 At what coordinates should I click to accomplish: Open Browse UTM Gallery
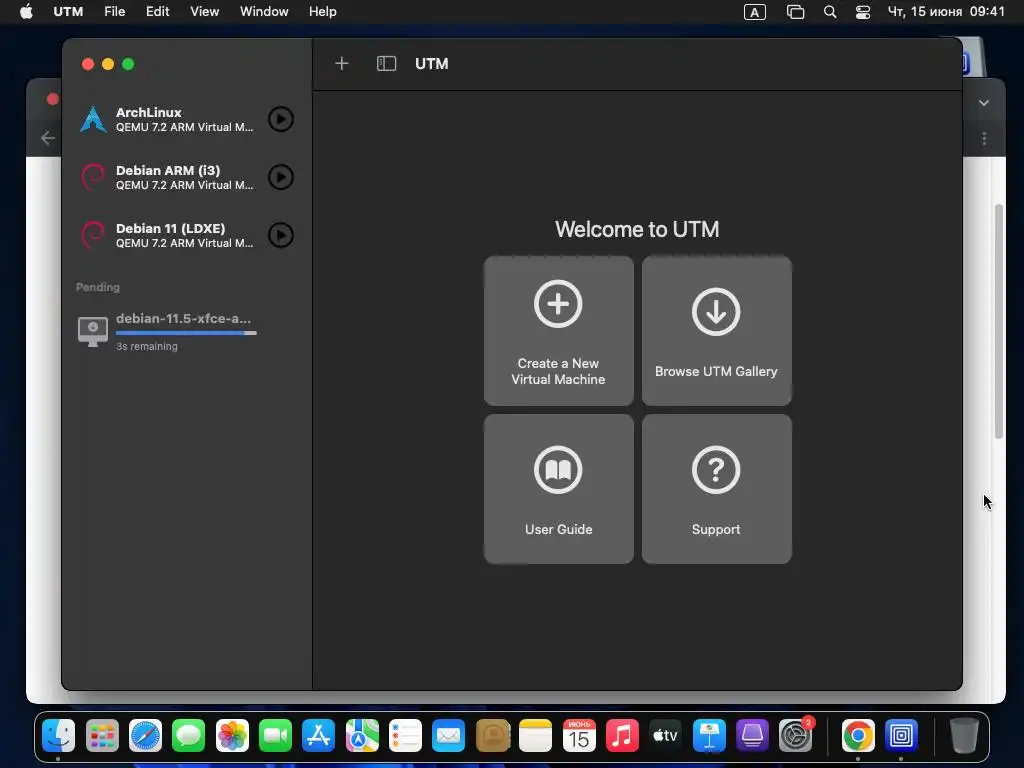point(716,331)
